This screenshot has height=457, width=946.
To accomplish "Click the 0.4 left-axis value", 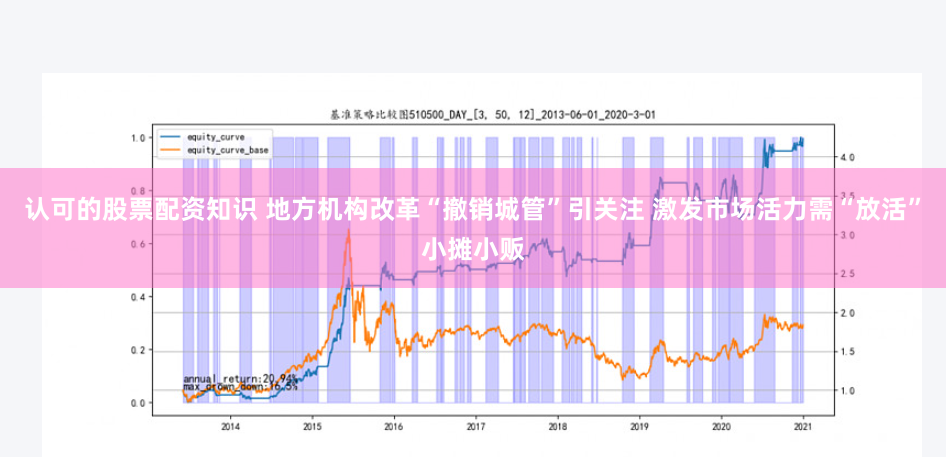I will pos(139,297).
